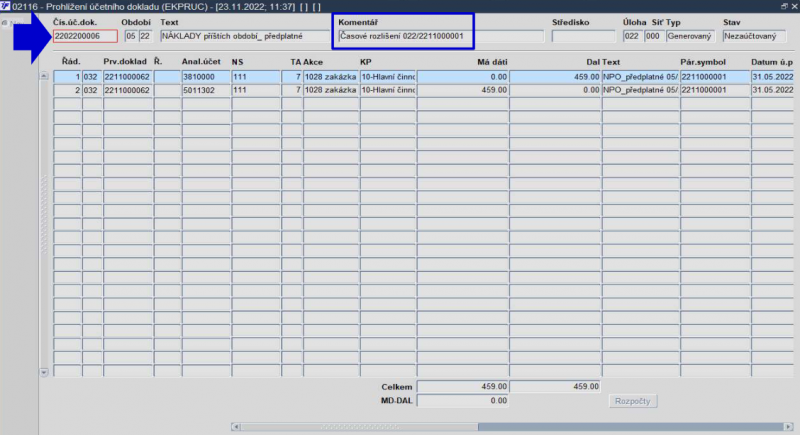The height and width of the screenshot is (435, 800).
Task: Click KP cell 10-Hlavní činn in row 2
Action: pyautogui.click(x=388, y=90)
